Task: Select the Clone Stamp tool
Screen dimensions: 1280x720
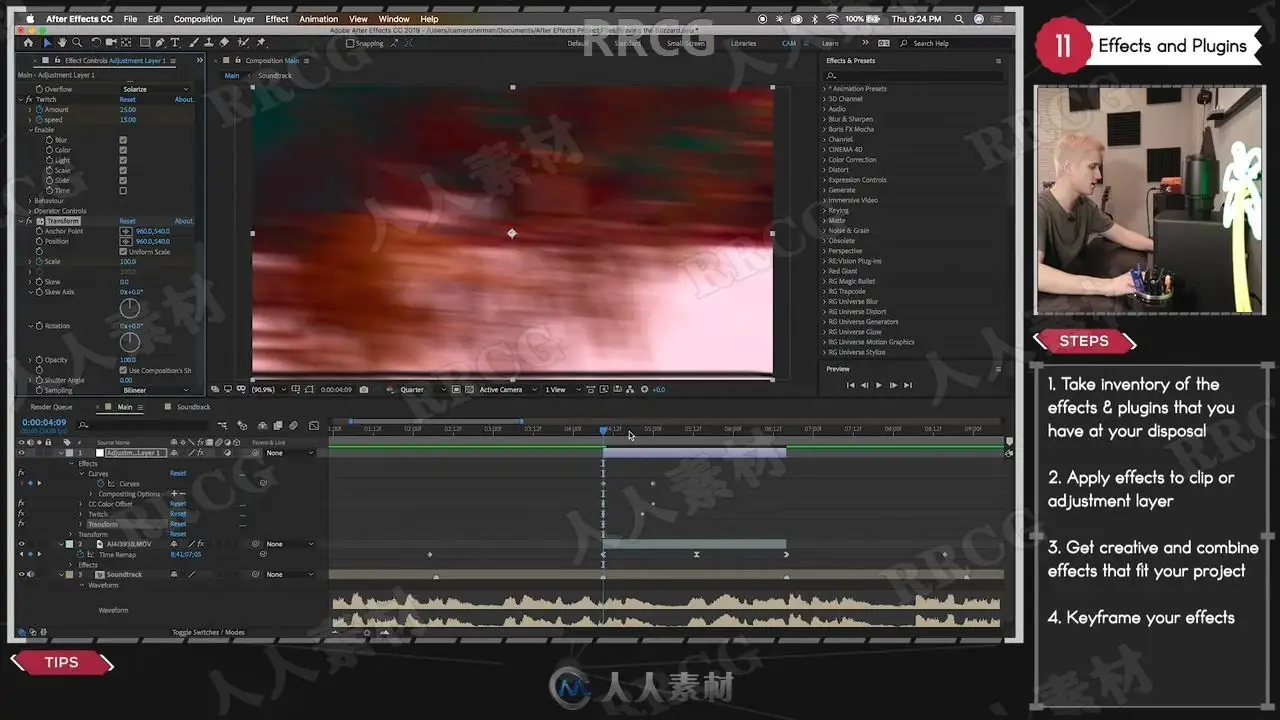Action: click(x=208, y=43)
